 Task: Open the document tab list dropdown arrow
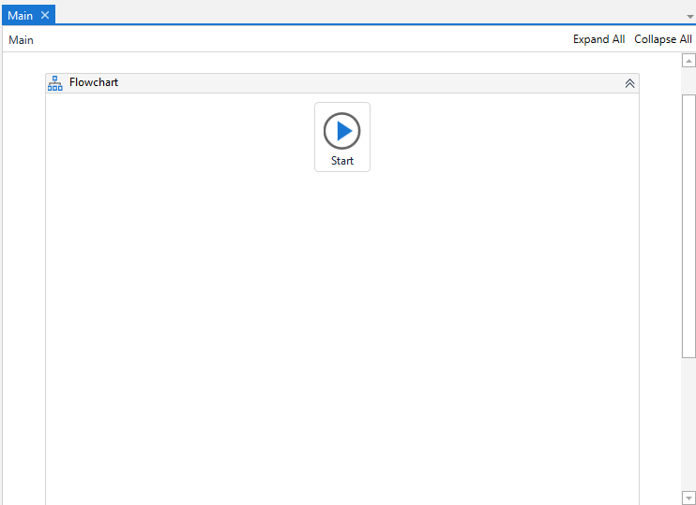[689, 17]
